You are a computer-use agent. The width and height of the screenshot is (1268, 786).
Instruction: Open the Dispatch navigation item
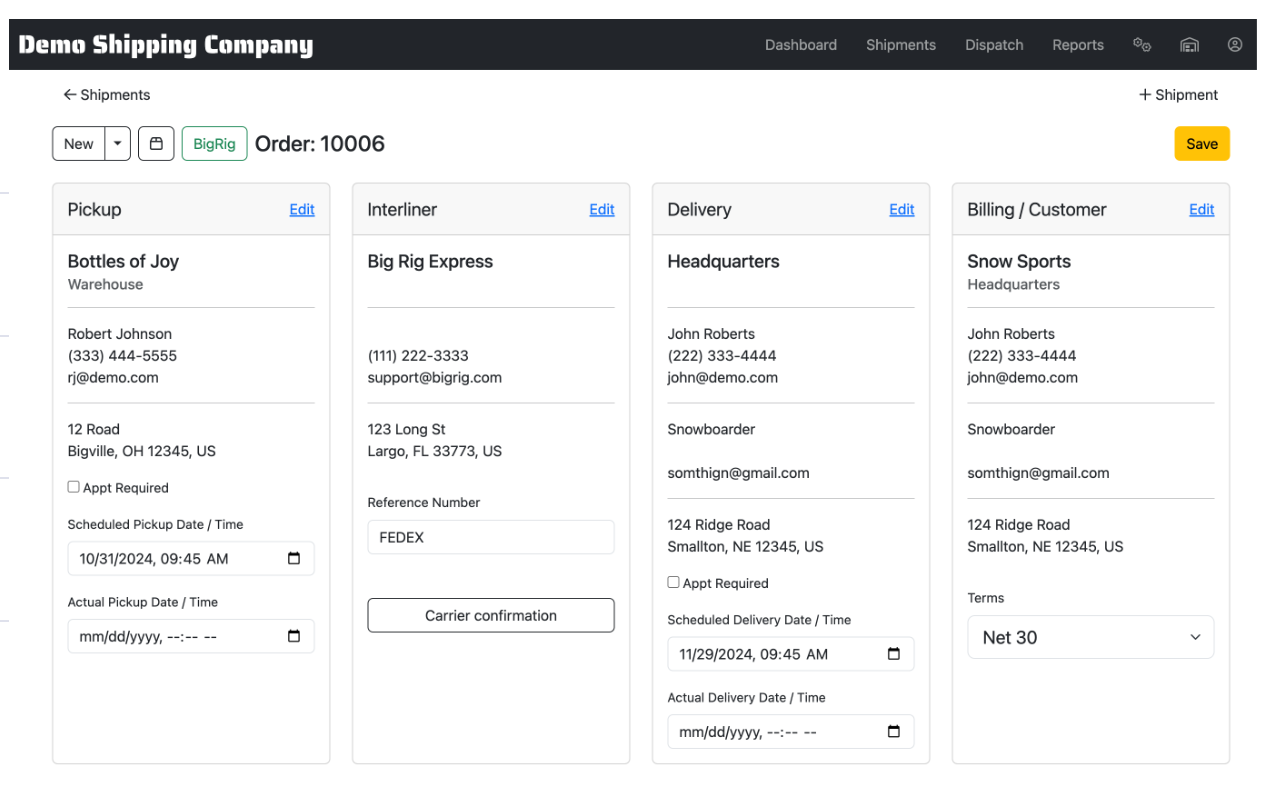[x=993, y=45]
